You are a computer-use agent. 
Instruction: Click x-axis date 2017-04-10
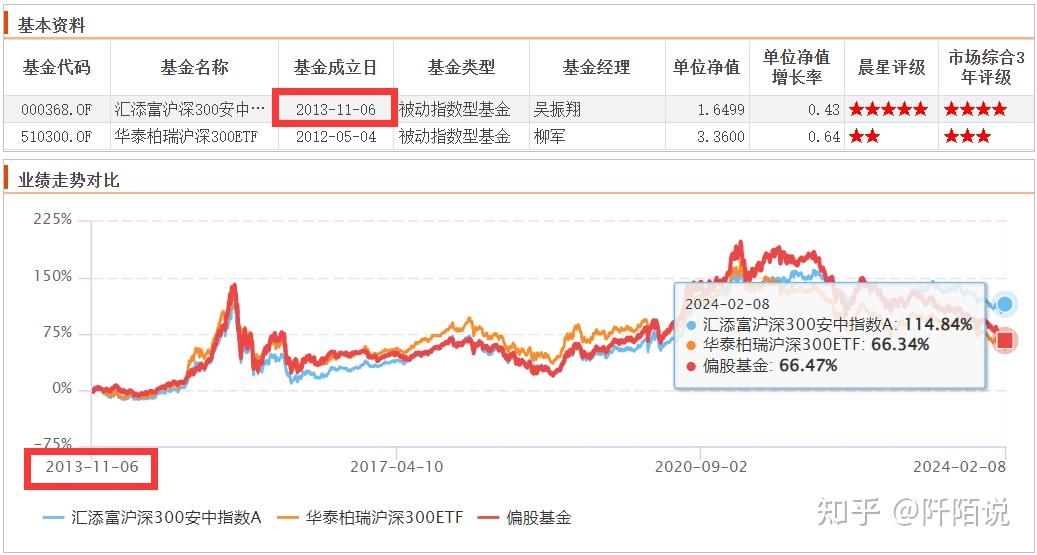[396, 466]
